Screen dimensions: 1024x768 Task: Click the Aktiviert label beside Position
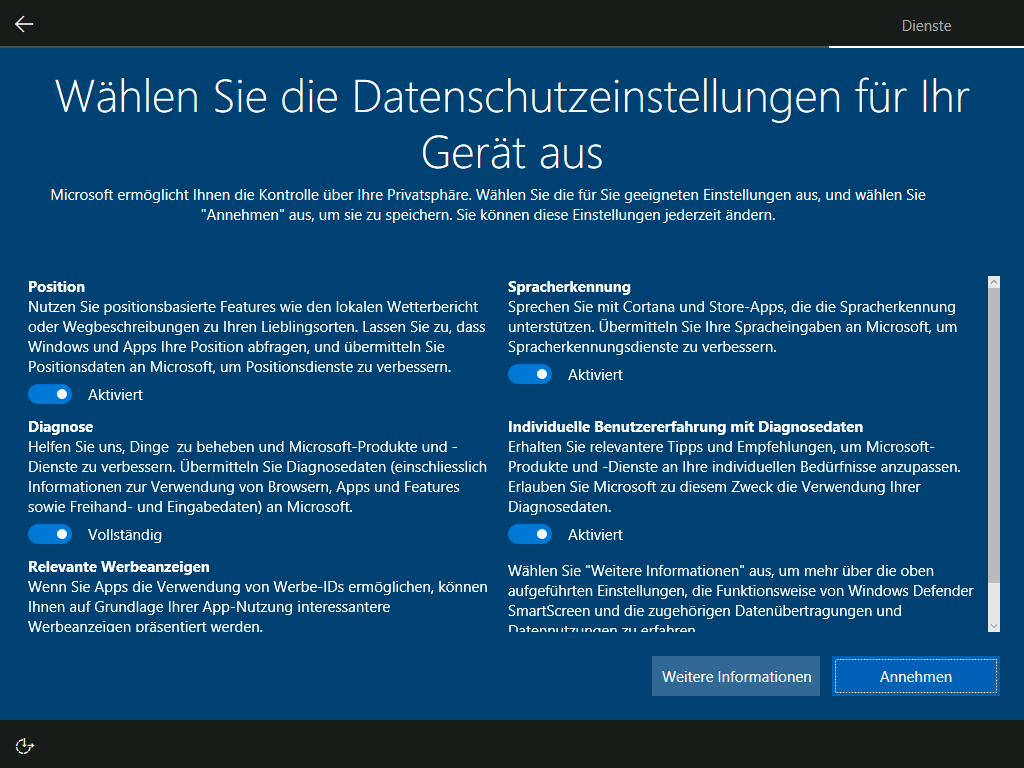(x=118, y=394)
